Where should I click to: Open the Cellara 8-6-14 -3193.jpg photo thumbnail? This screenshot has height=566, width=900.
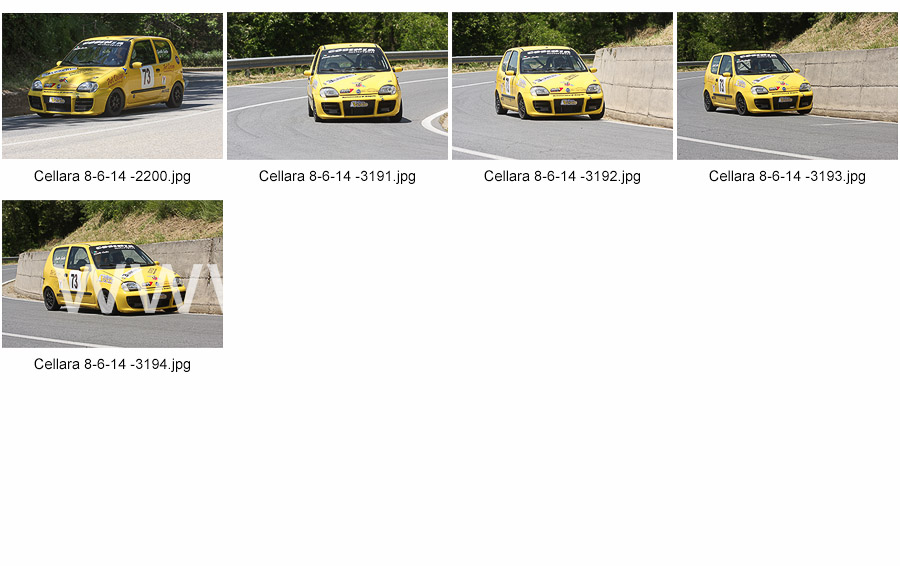[x=788, y=86]
